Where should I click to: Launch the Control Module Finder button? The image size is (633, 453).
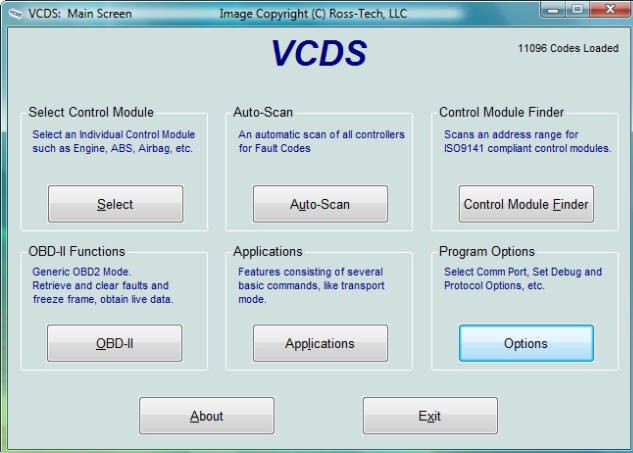tap(526, 204)
